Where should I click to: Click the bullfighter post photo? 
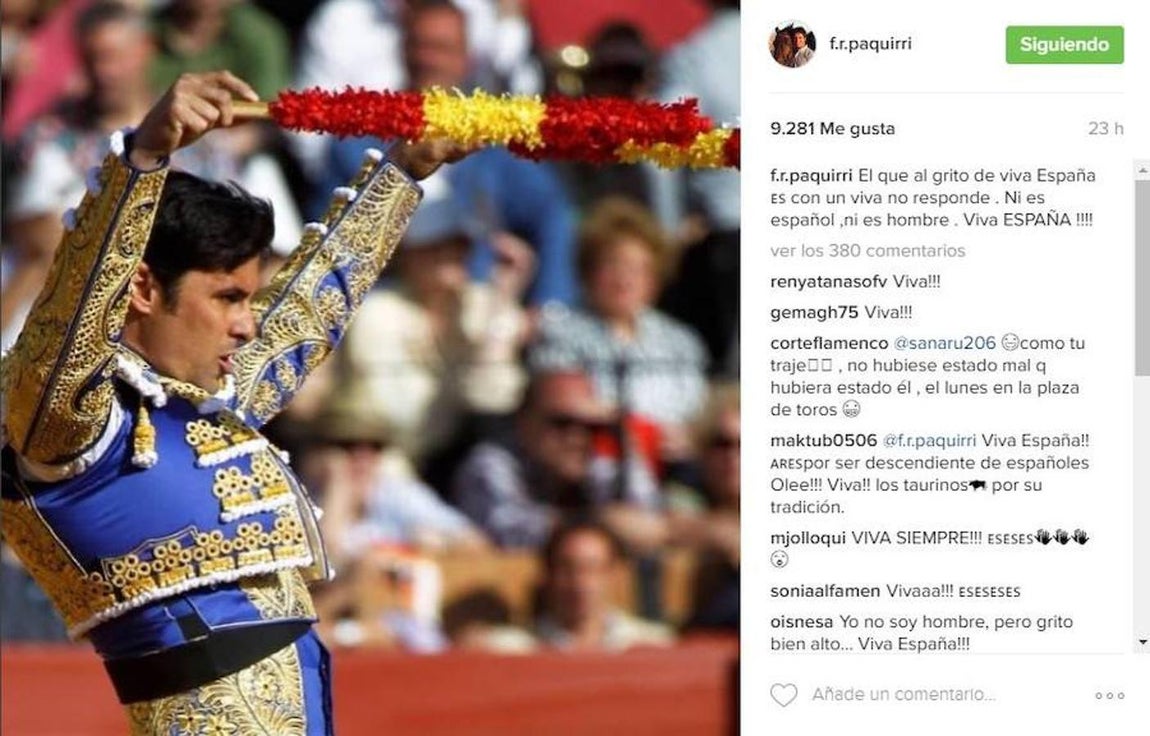click(x=370, y=368)
